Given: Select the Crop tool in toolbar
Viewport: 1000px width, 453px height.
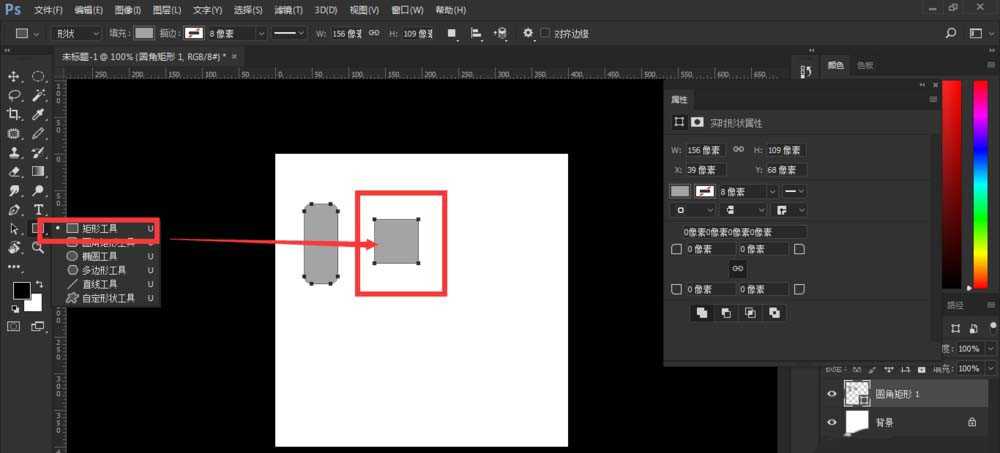Looking at the screenshot, I should click(x=15, y=115).
